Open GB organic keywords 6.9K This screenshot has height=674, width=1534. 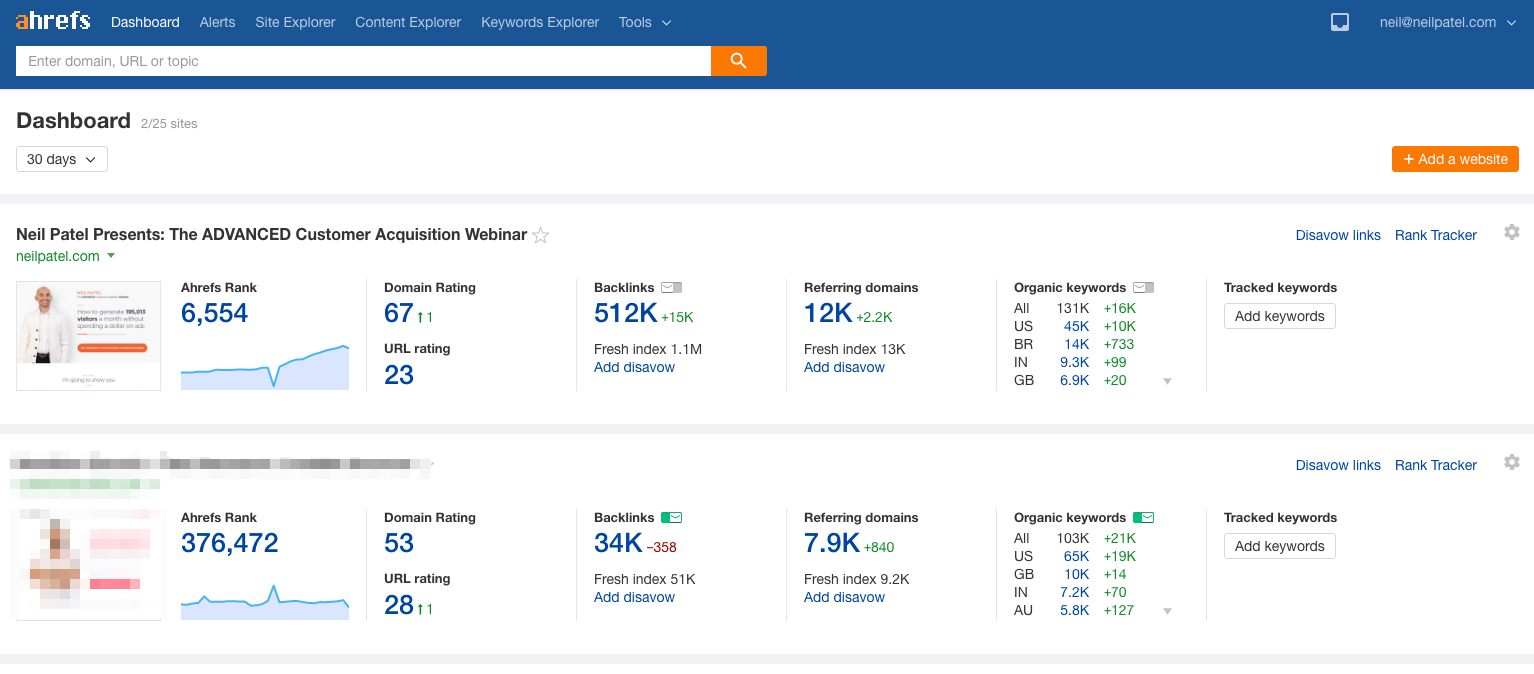[x=1074, y=380]
